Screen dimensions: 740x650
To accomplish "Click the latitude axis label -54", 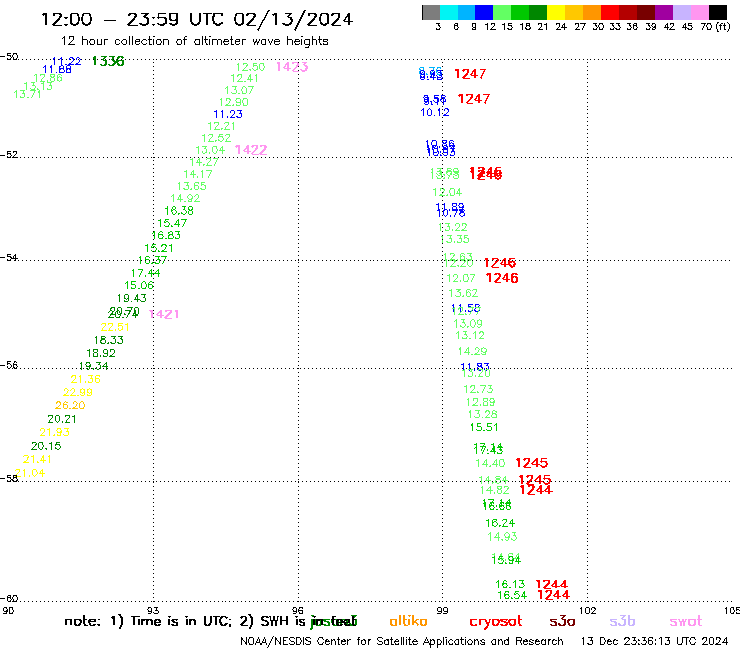I will coord(9,258).
